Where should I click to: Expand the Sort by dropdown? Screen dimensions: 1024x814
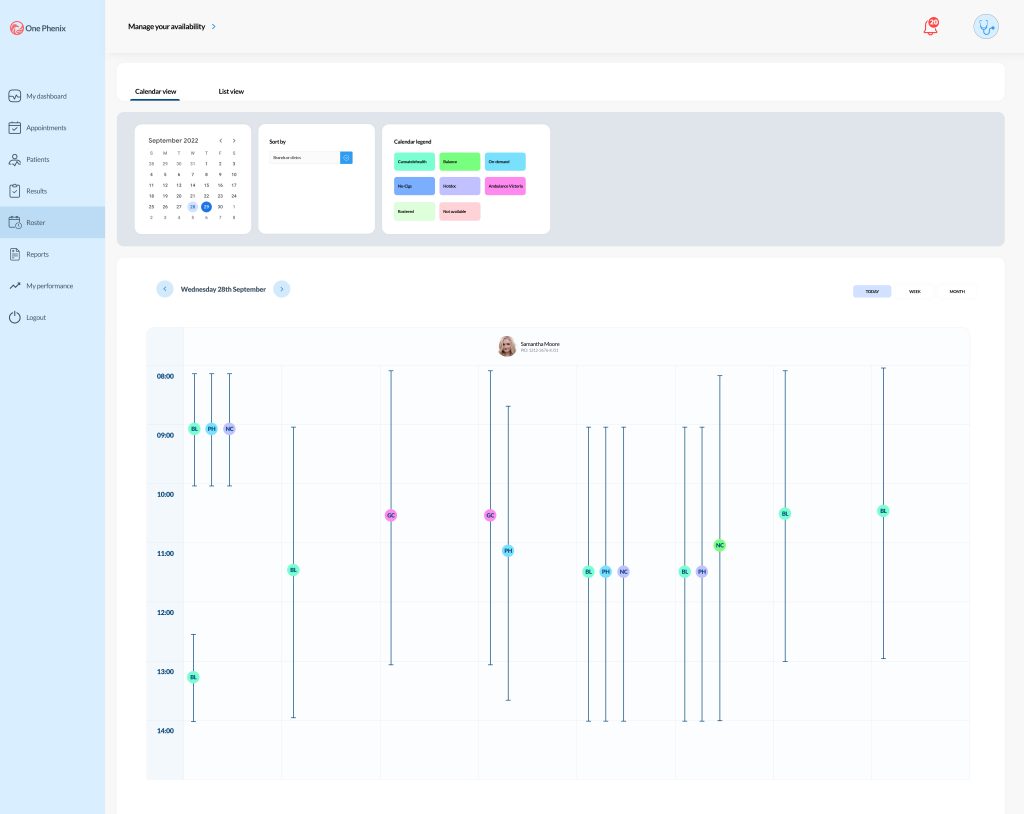(x=346, y=158)
